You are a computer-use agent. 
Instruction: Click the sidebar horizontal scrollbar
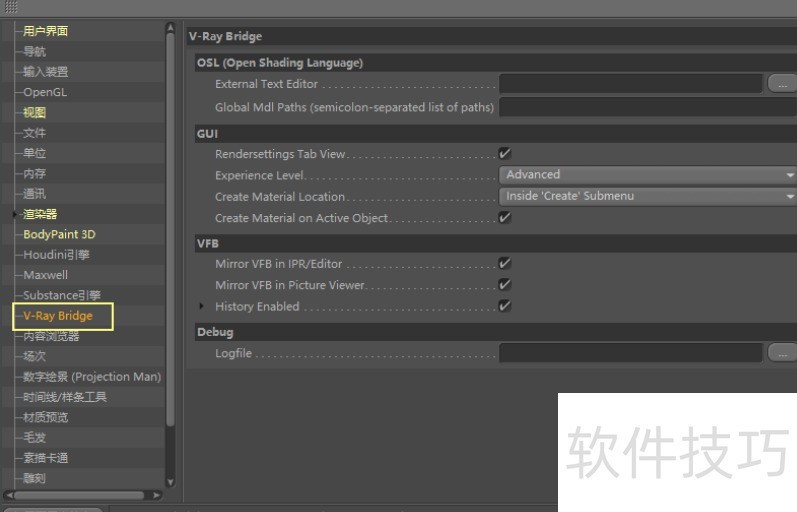(82, 495)
